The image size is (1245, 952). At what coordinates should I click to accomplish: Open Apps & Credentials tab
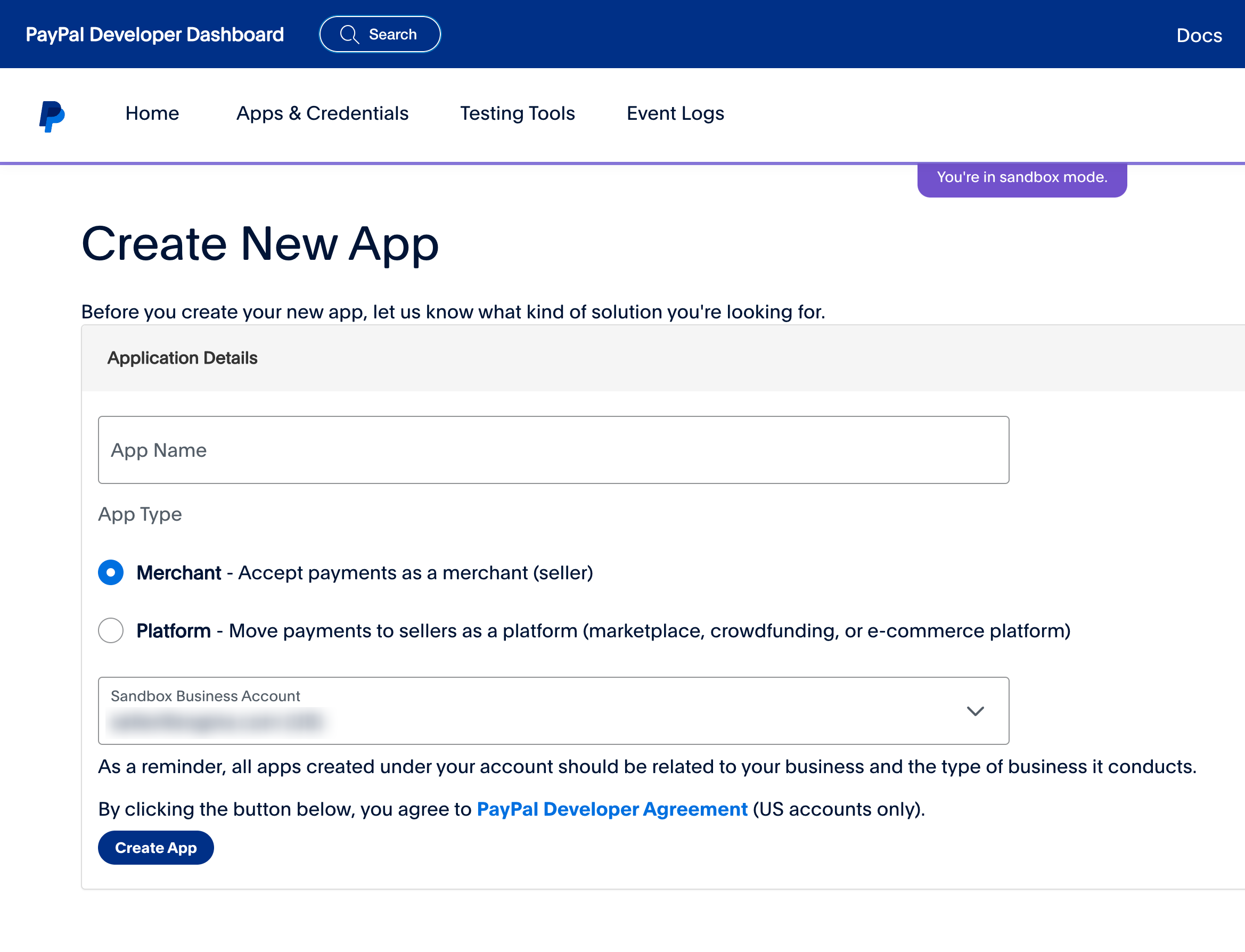pyautogui.click(x=322, y=113)
